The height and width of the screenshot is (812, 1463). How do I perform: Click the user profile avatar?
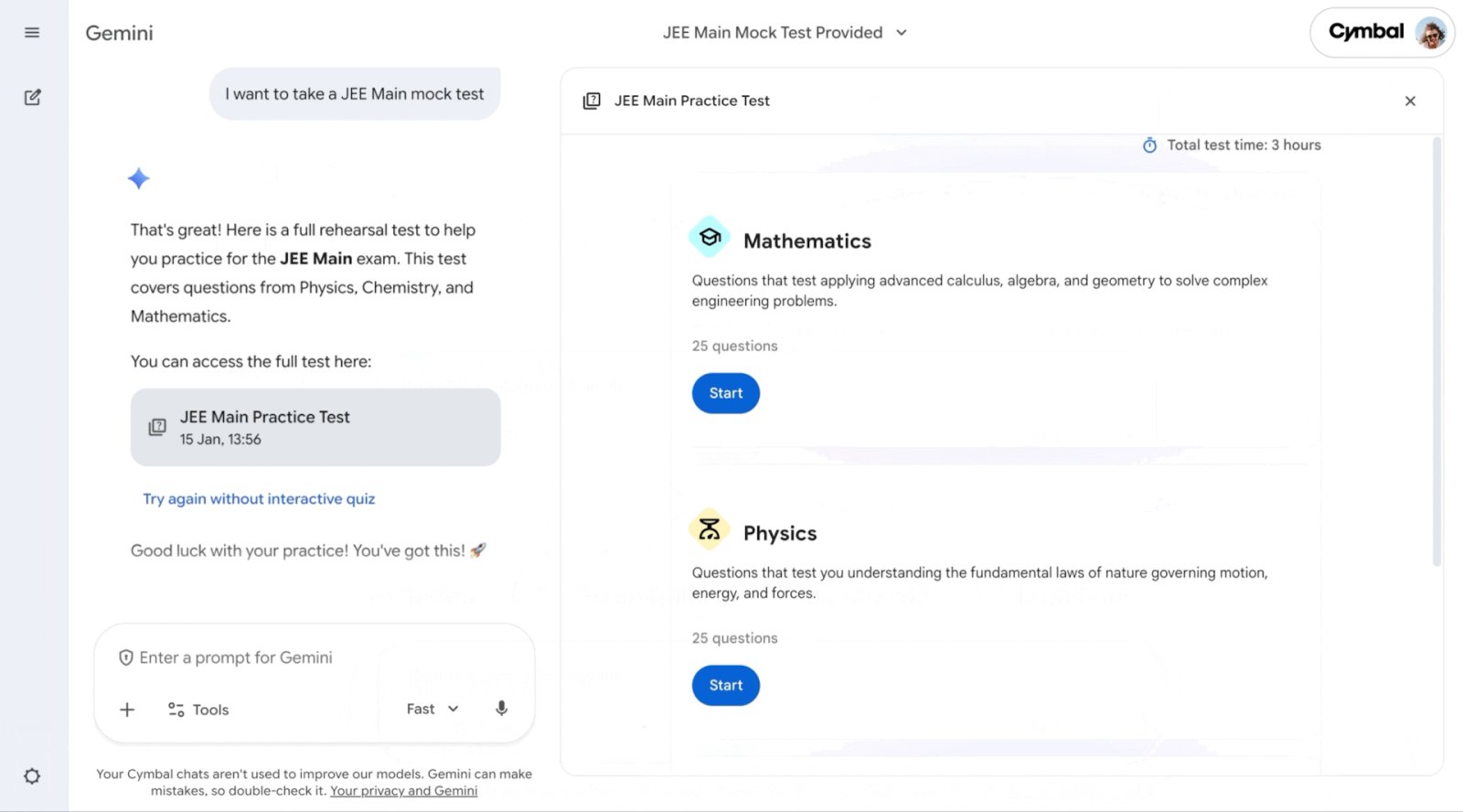[x=1430, y=33]
